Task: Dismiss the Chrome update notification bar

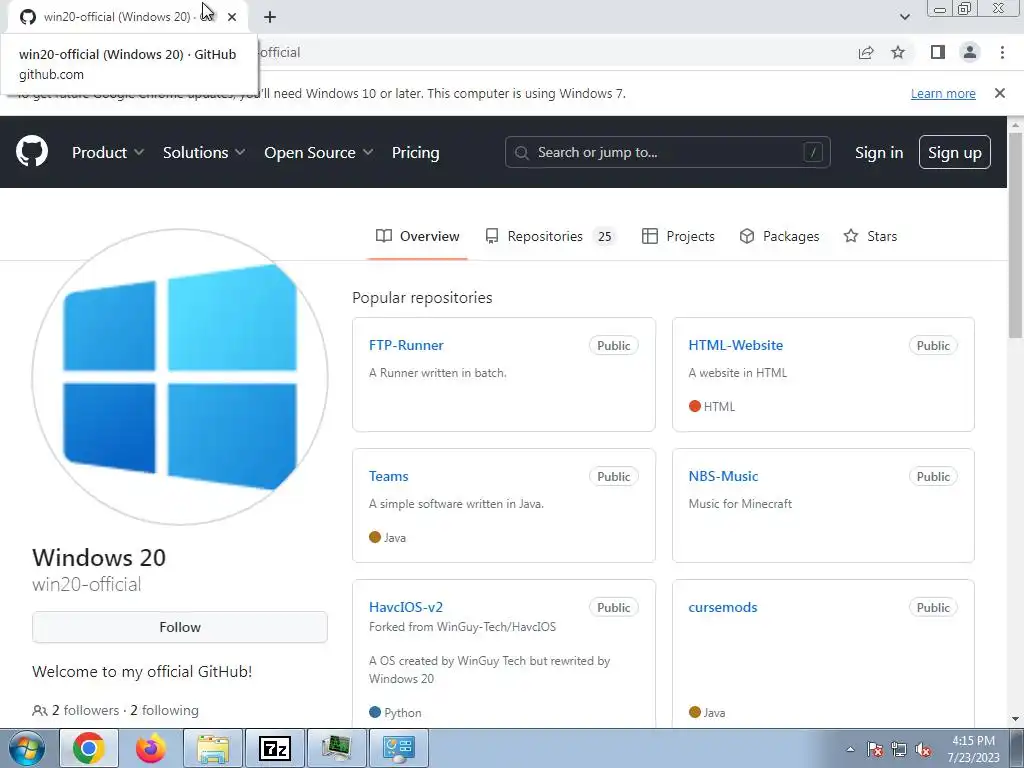Action: tap(999, 93)
